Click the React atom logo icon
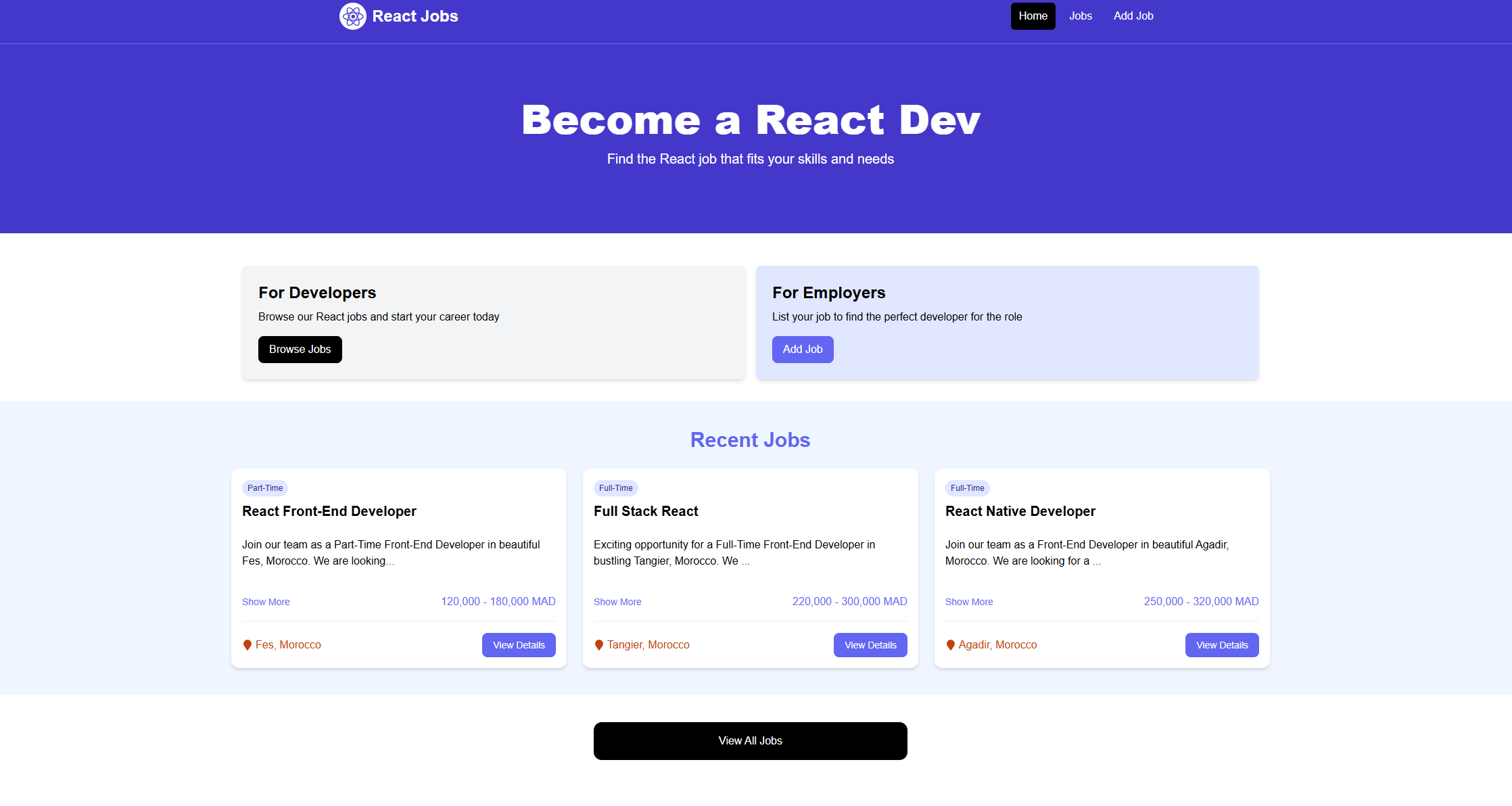Viewport: 1512px width, 806px height. point(352,16)
